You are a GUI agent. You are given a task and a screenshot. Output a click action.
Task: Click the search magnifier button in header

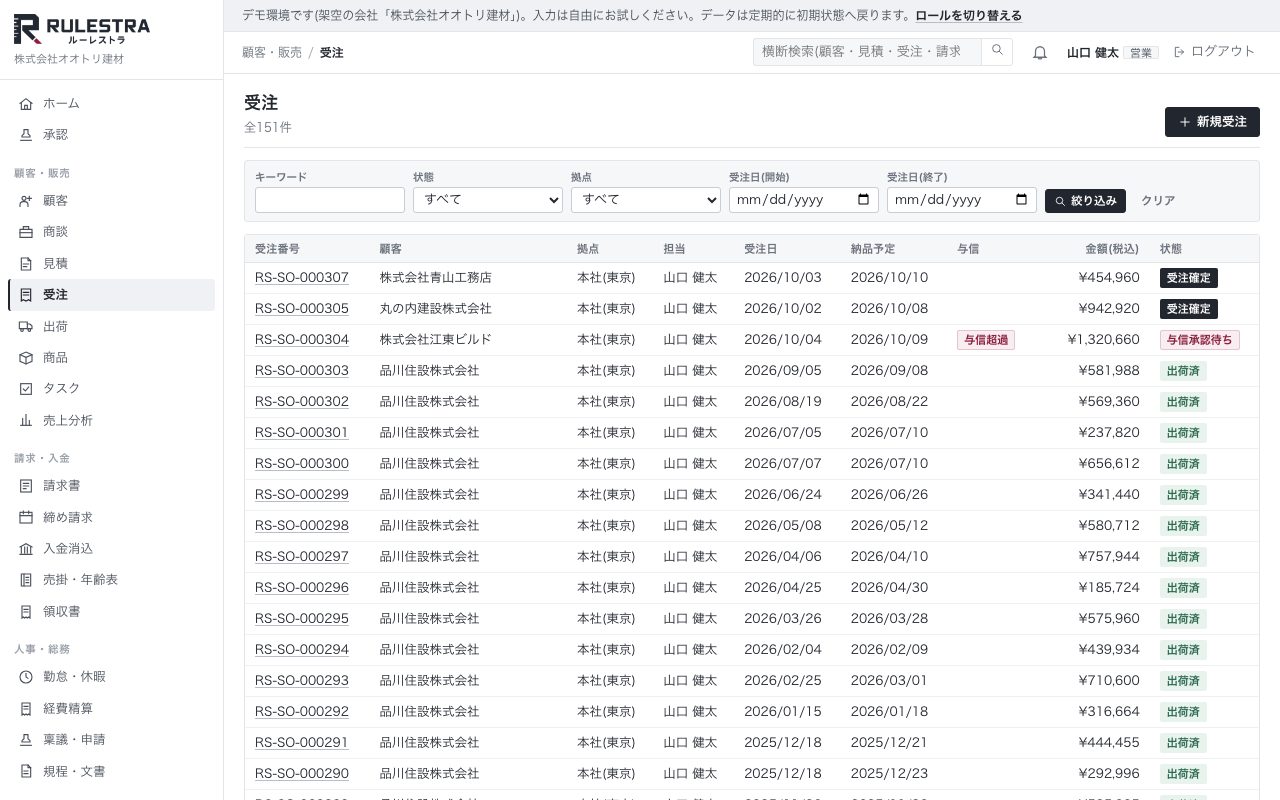point(997,51)
